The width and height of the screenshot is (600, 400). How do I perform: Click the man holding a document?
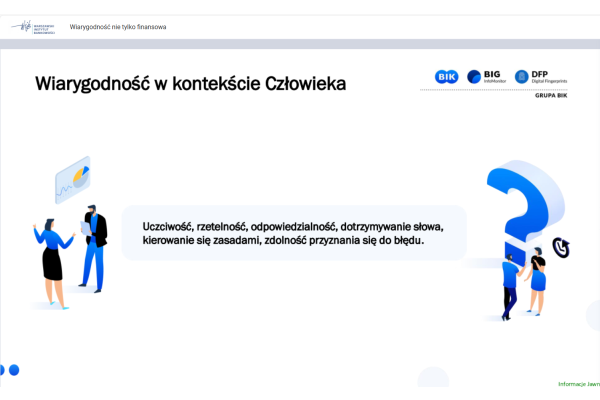point(94,247)
